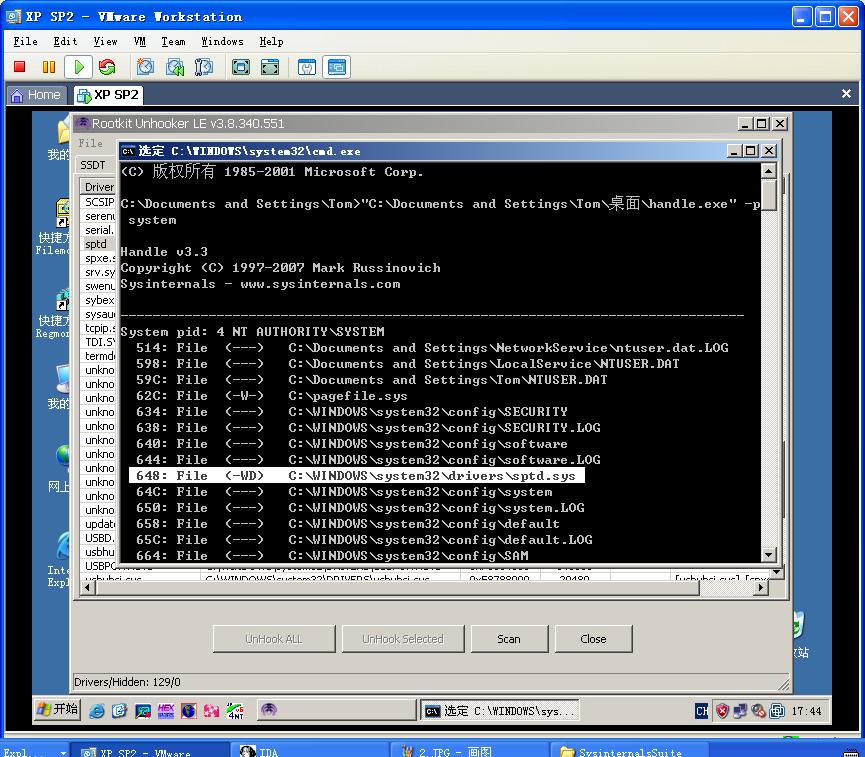This screenshot has width=865, height=757.
Task: Open the File menu in VMware
Action: (x=25, y=41)
